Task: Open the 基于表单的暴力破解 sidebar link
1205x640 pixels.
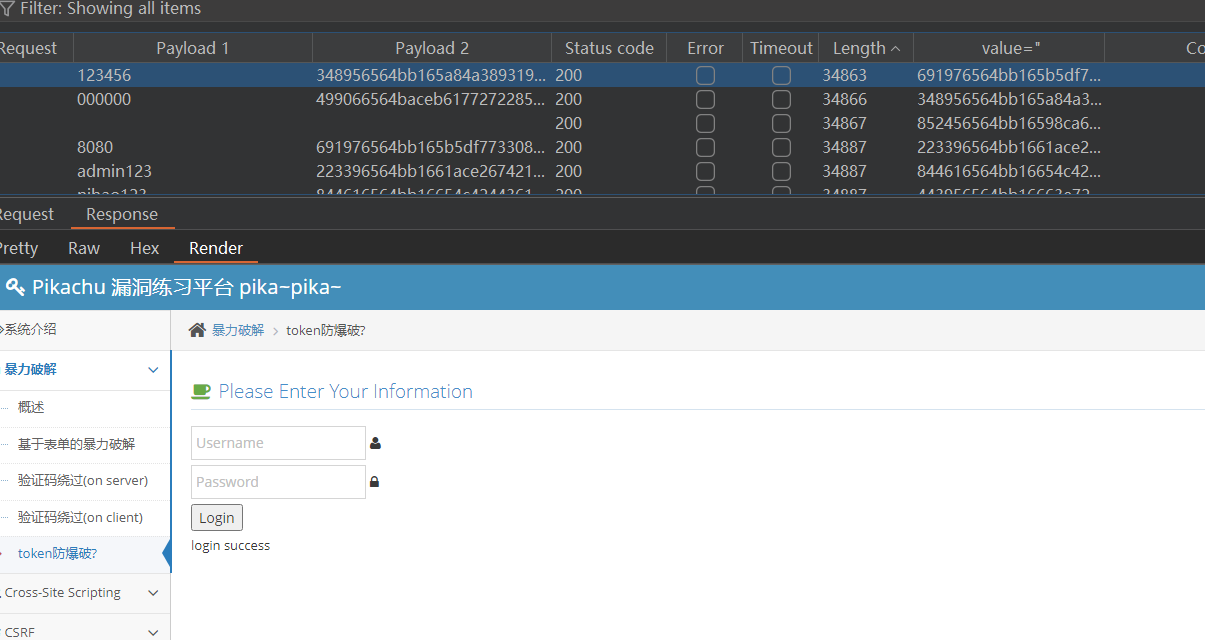Action: tap(76, 444)
